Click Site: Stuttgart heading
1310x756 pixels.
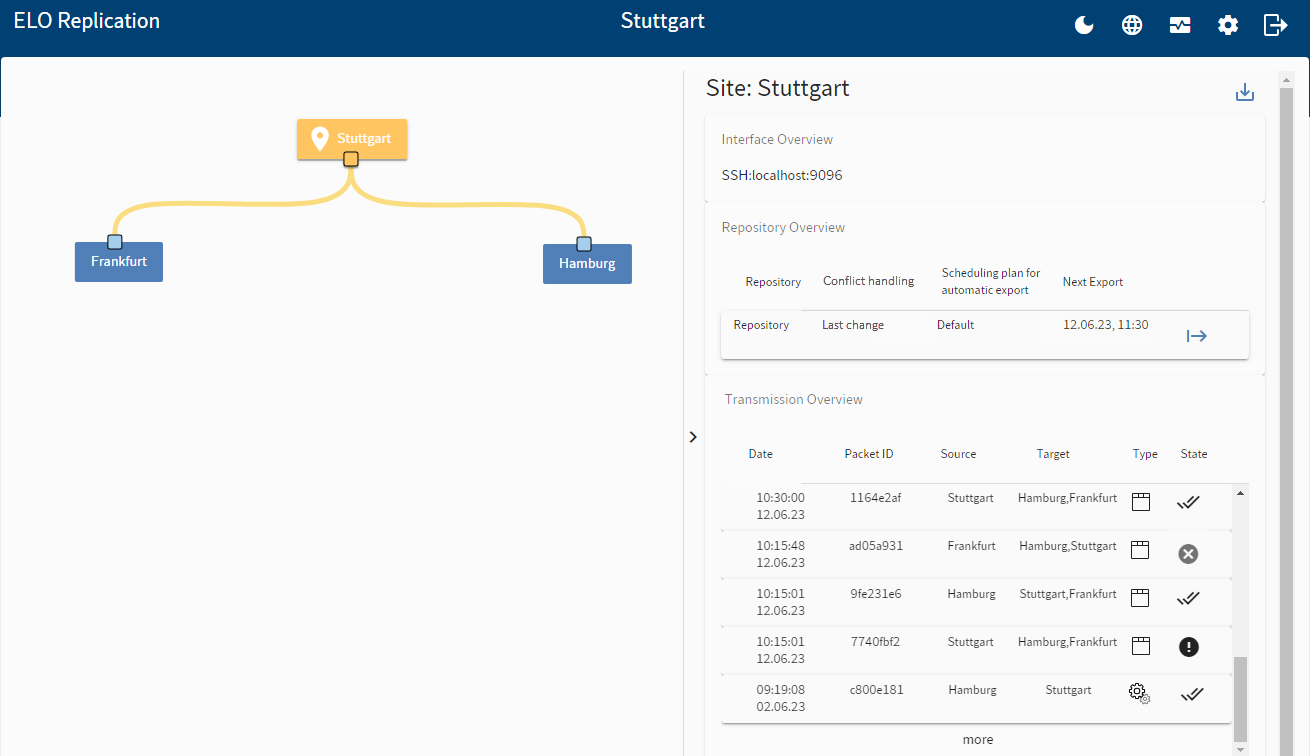[x=777, y=88]
